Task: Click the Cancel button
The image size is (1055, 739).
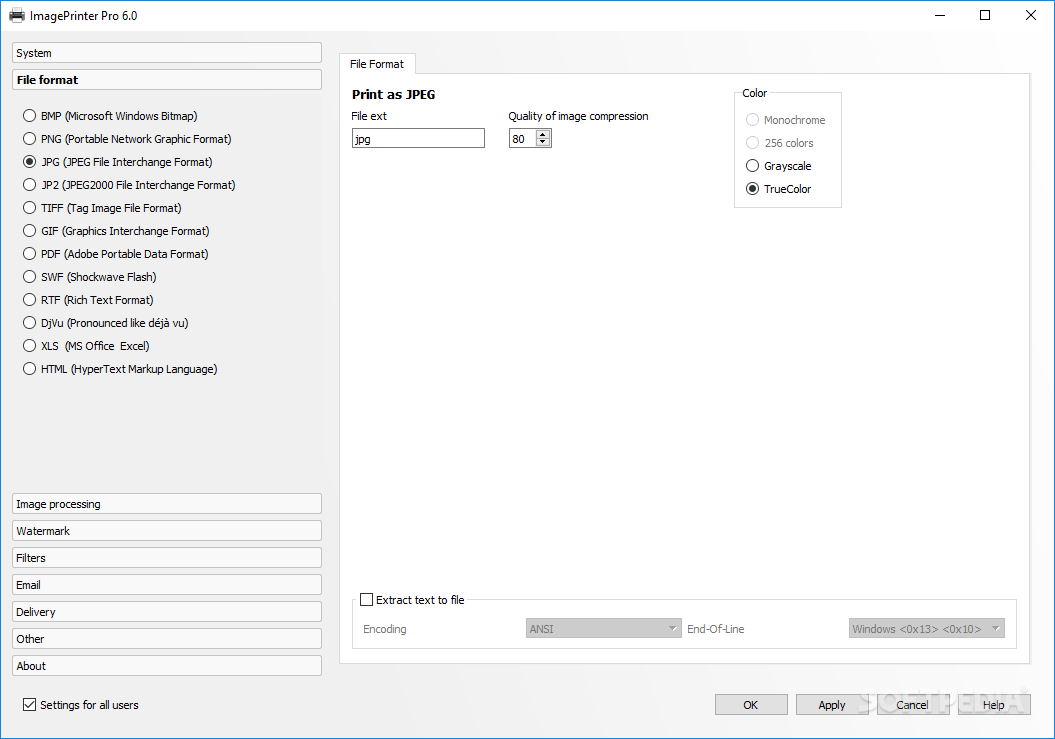Action: click(912, 704)
